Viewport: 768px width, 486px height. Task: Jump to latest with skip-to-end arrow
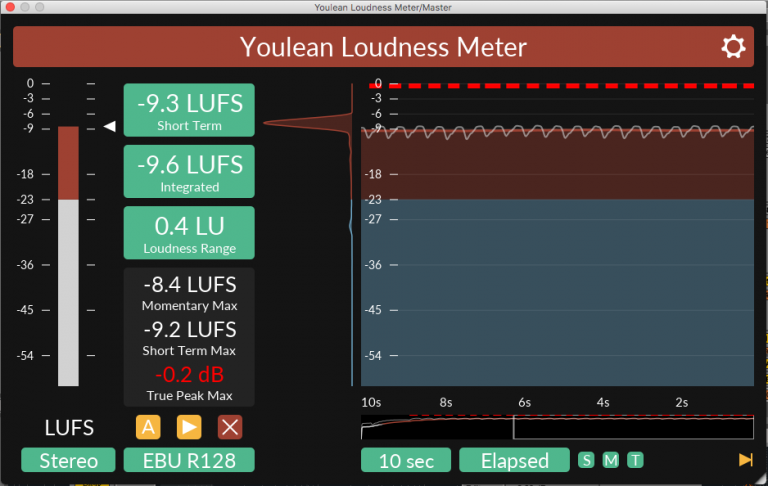point(745,460)
